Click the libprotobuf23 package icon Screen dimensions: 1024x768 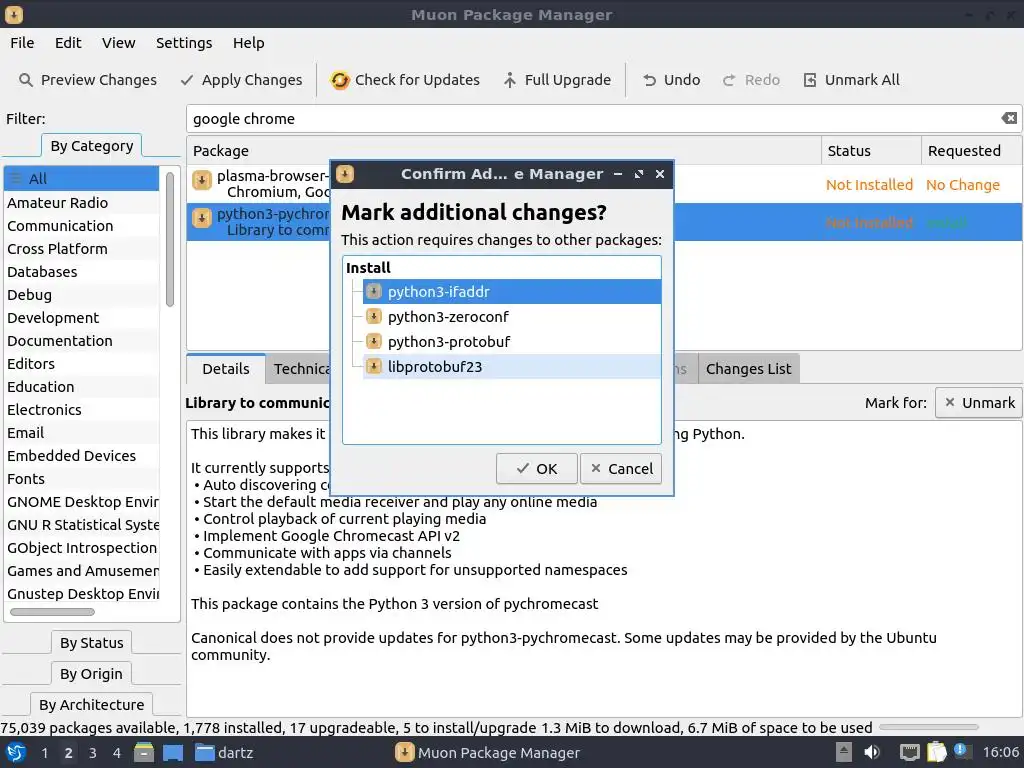coord(374,366)
